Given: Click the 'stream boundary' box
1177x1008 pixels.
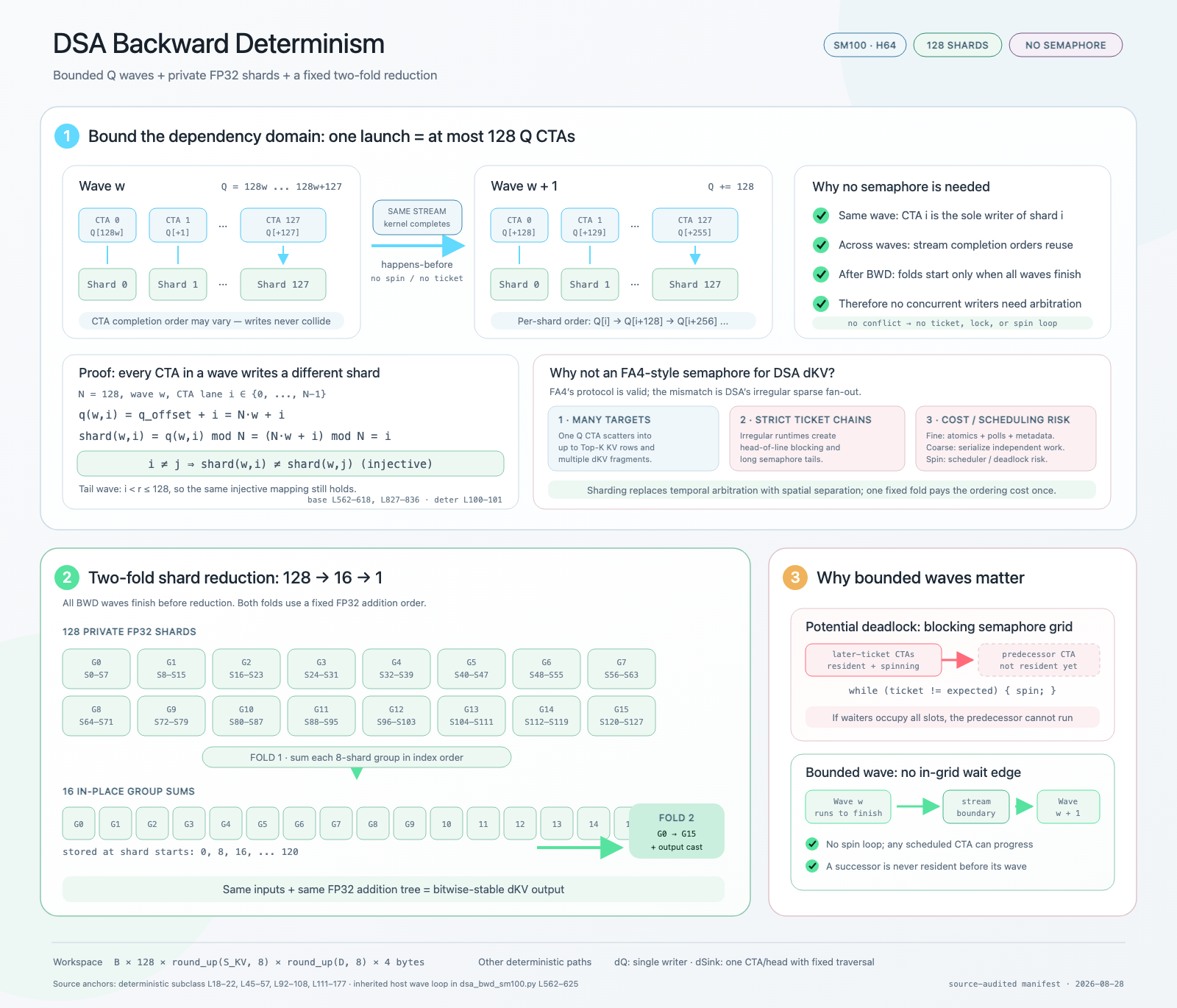Looking at the screenshot, I should pos(976,807).
